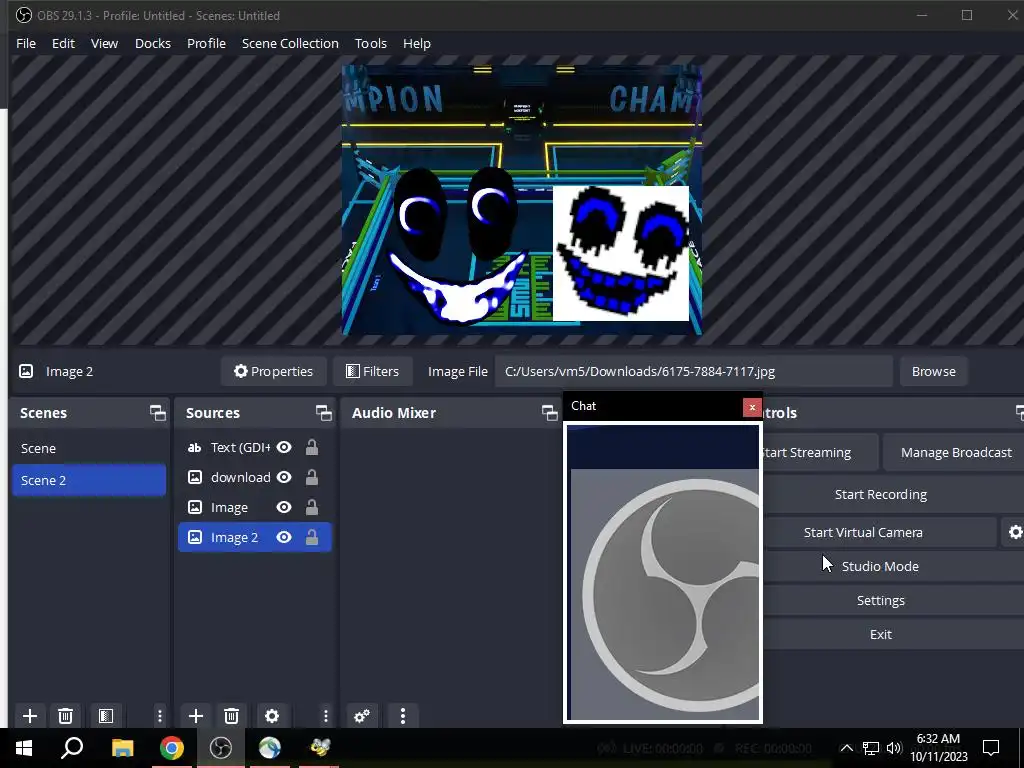Lock the download source
This screenshot has width=1024, height=768.
pos(312,477)
